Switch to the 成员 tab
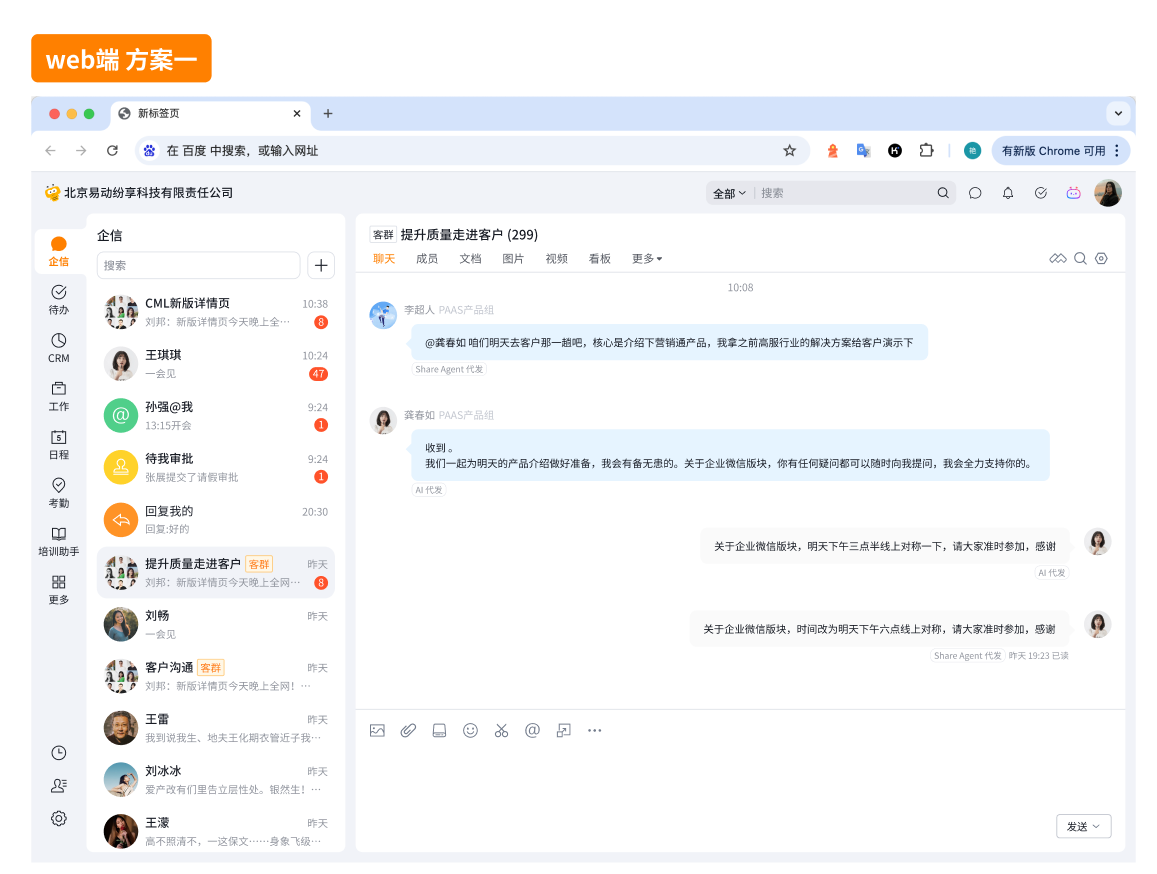Screen dimensions: 1157x874 pyautogui.click(x=426, y=259)
